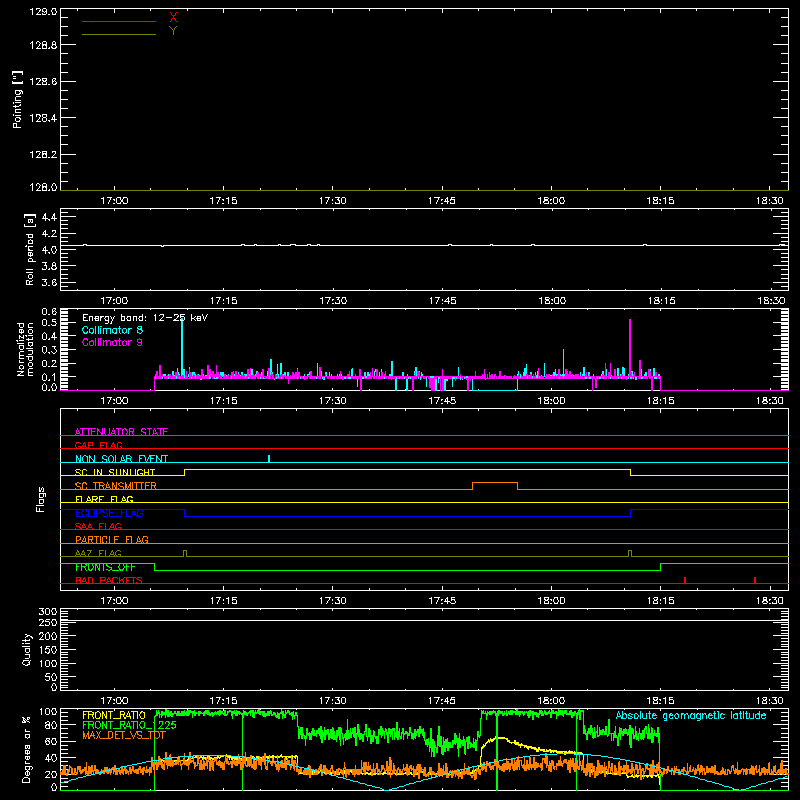
Task: Click the 18:00 label under the Quality panel
Action: coord(552,701)
